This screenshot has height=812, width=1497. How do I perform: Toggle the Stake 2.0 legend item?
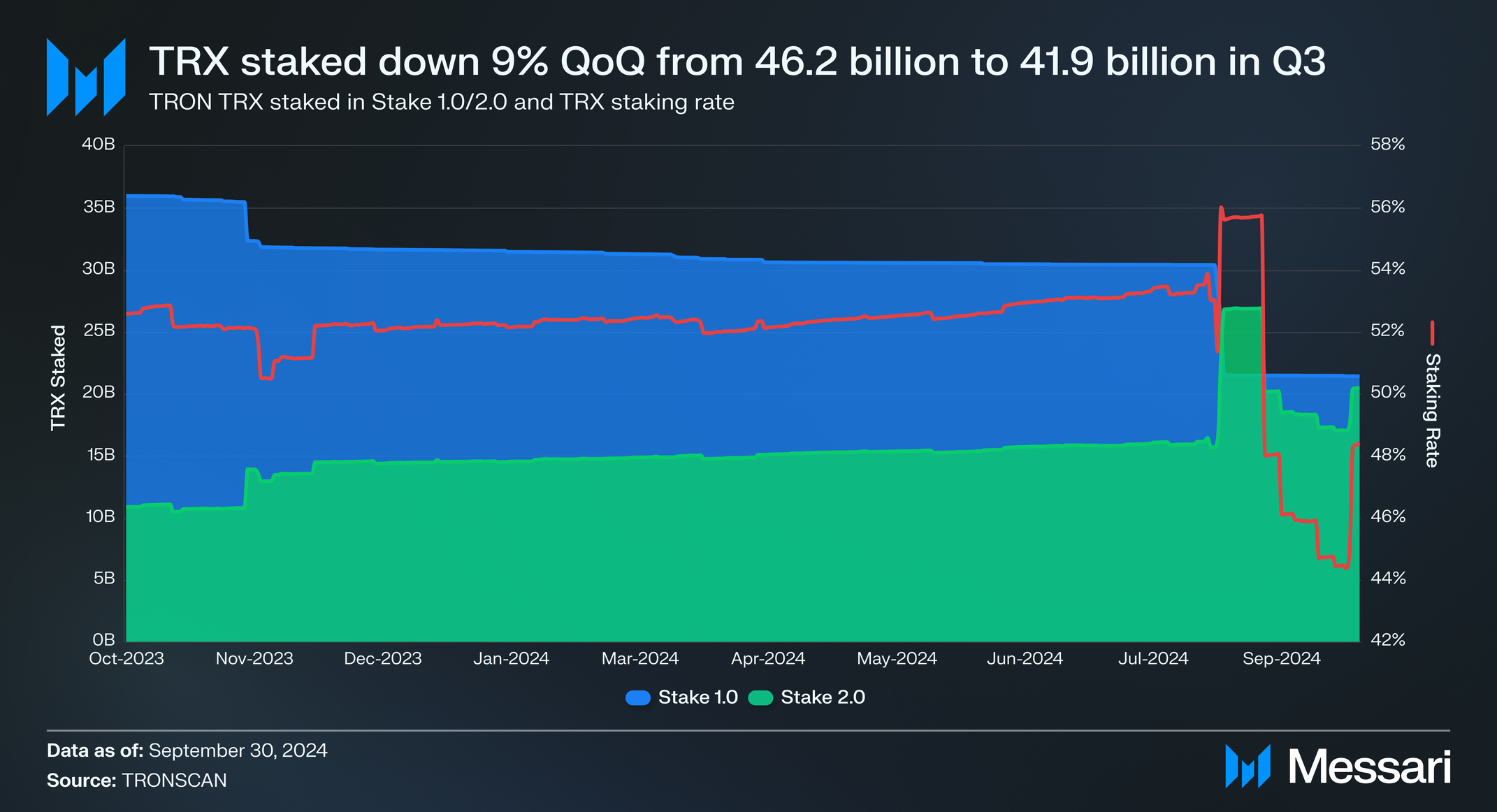coord(823,697)
